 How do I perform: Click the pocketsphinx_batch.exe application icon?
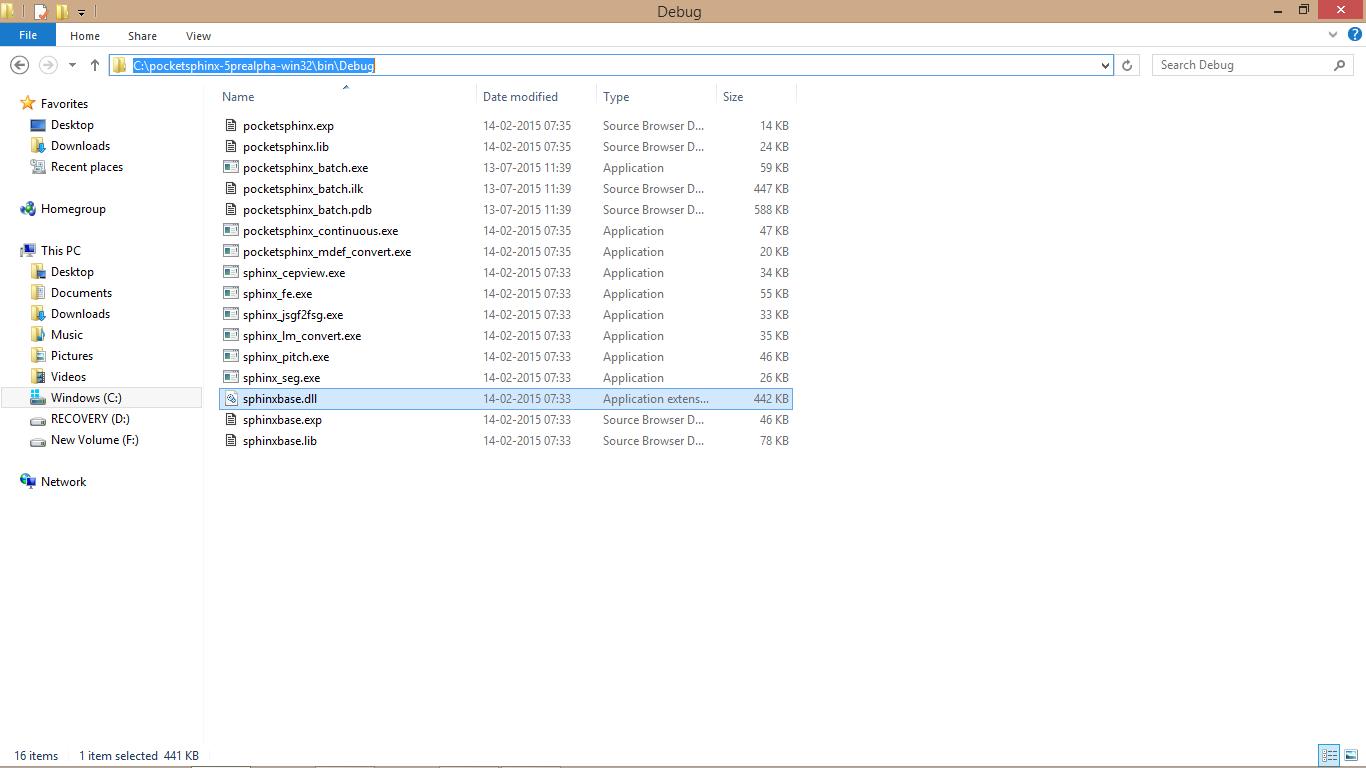point(231,168)
